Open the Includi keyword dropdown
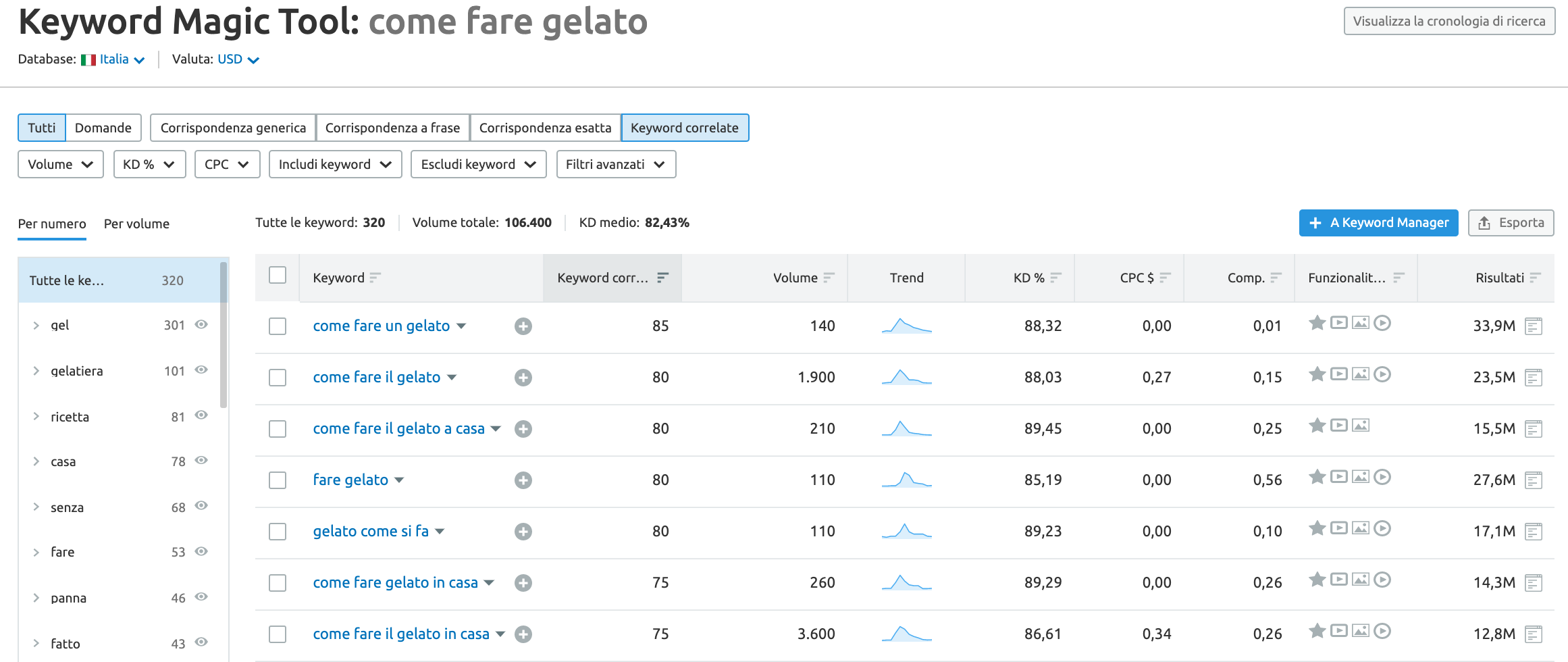This screenshot has width=1568, height=662. pos(336,164)
